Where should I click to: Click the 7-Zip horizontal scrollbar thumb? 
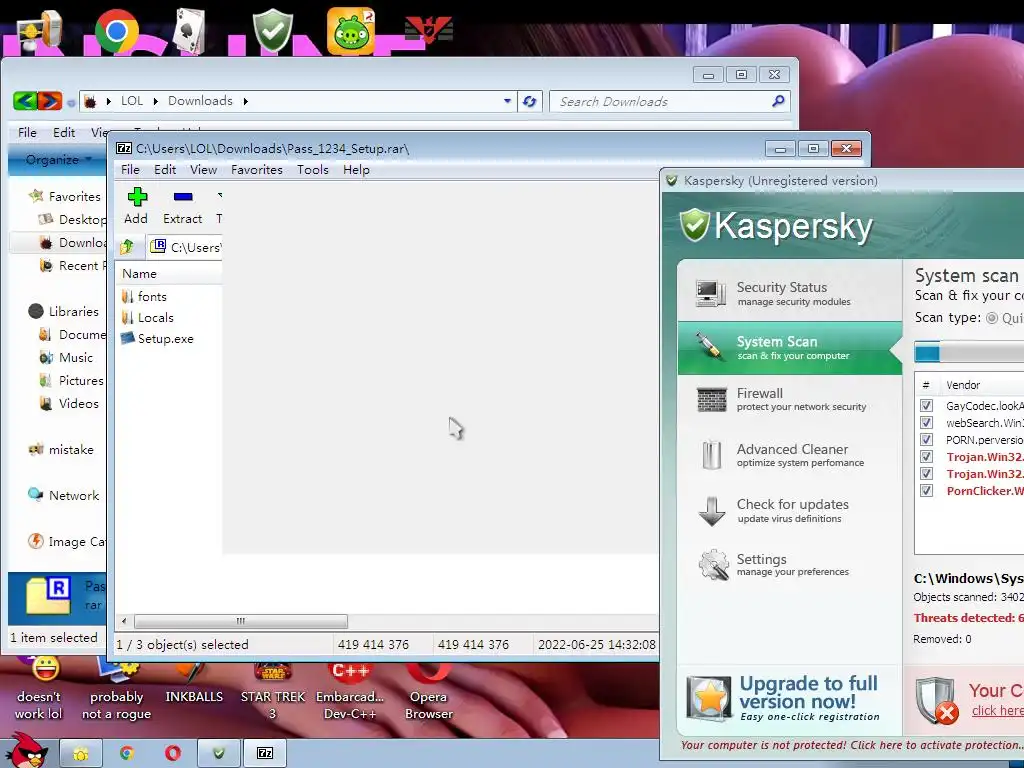tap(241, 621)
